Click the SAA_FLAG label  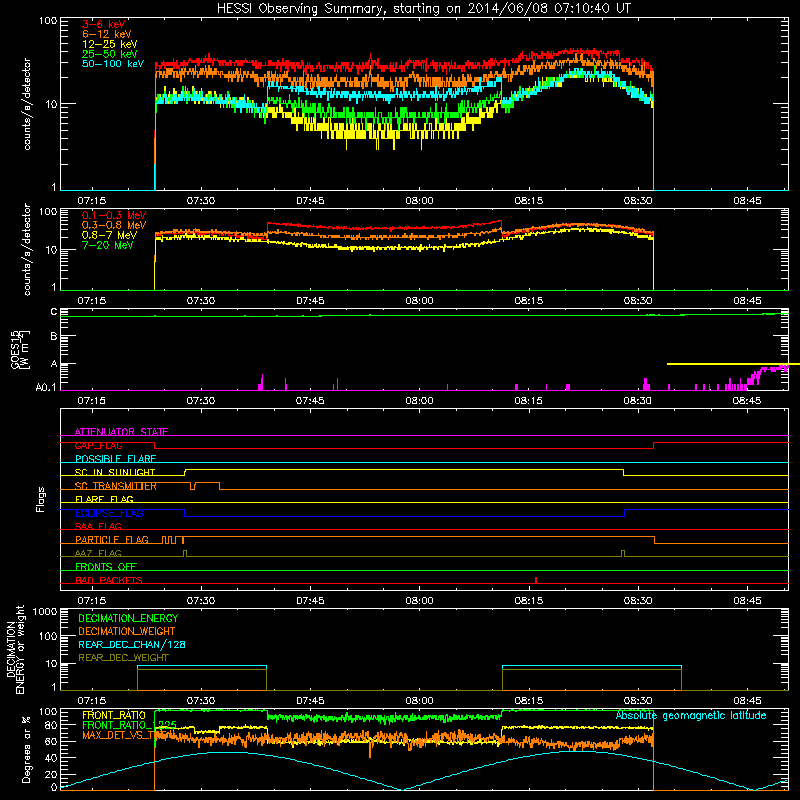(x=98, y=526)
